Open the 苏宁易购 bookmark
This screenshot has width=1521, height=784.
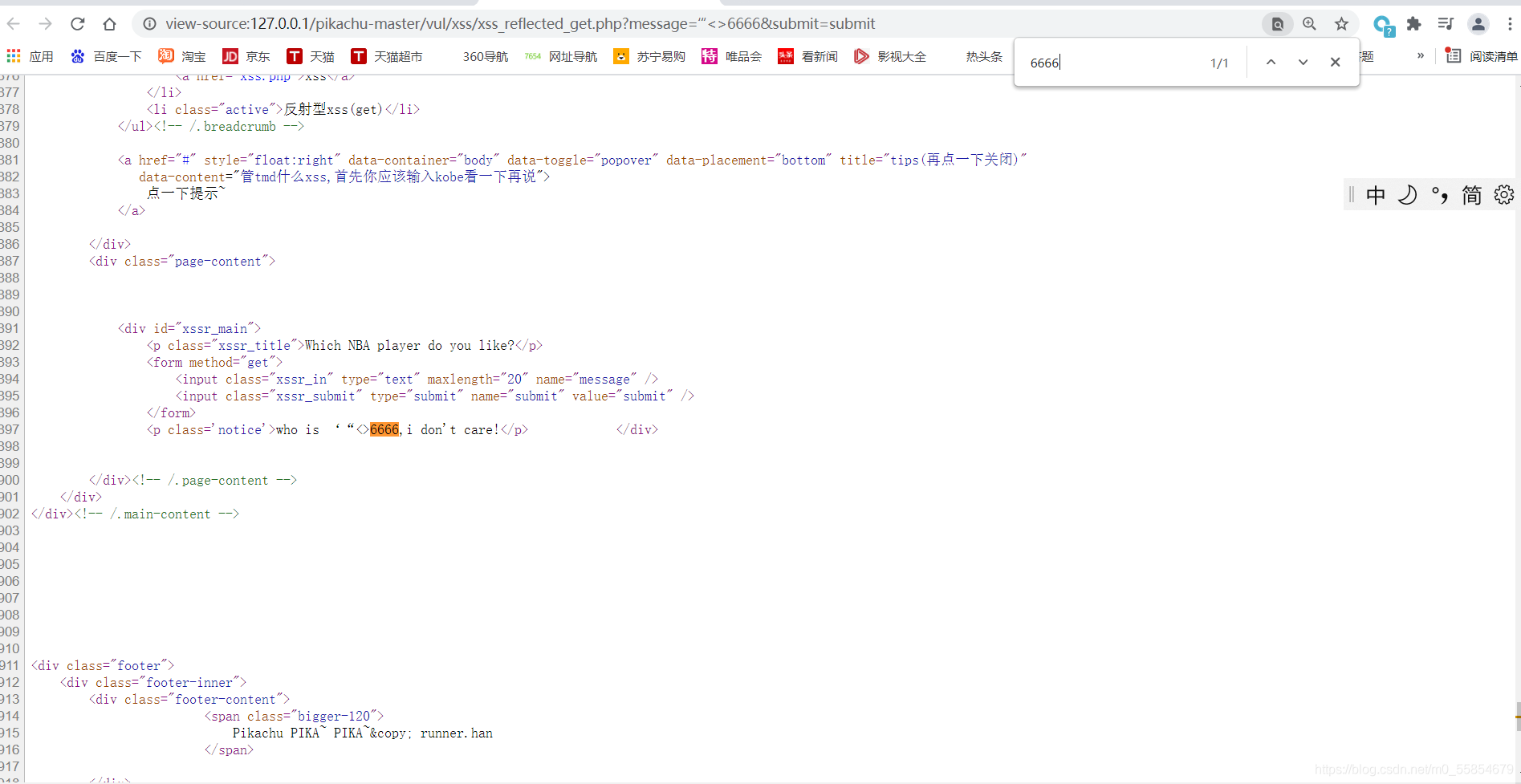point(649,56)
